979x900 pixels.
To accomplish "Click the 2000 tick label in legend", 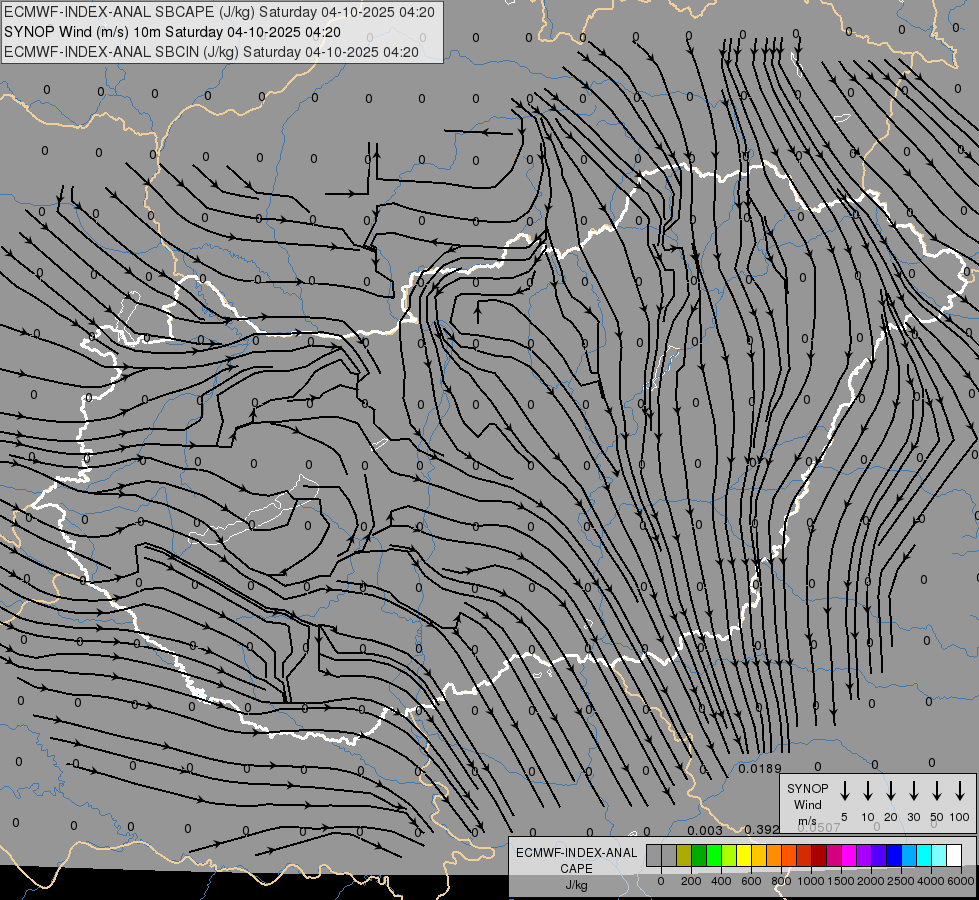I will click(871, 881).
